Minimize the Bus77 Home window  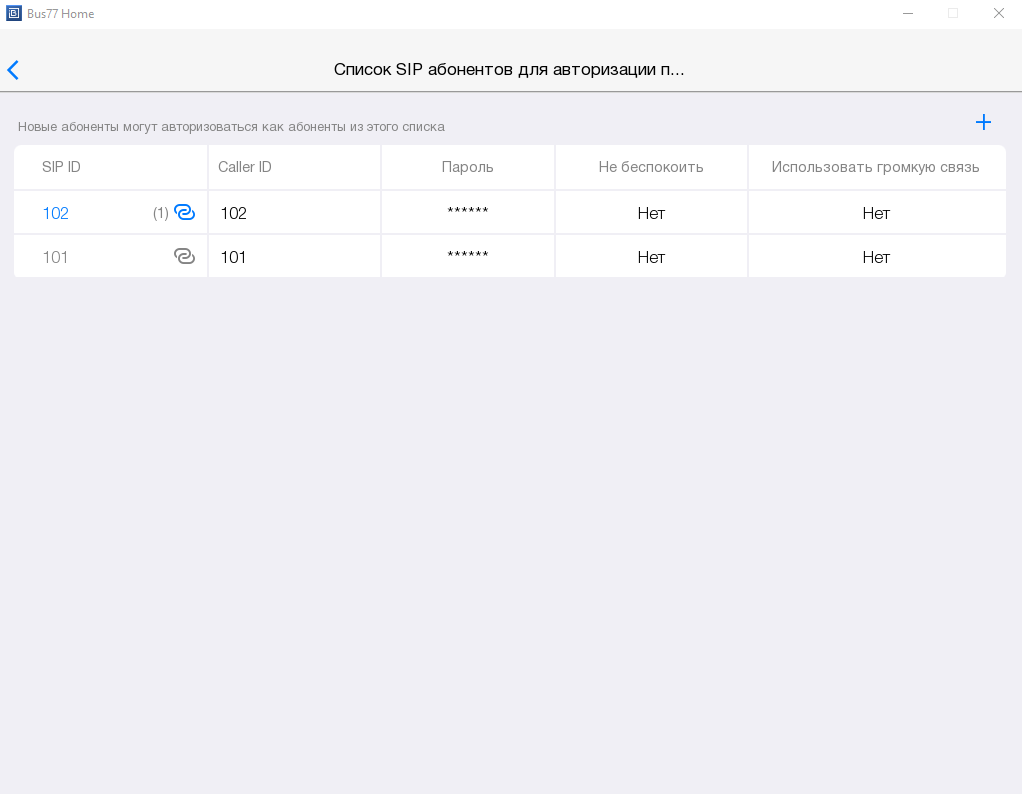(x=908, y=13)
